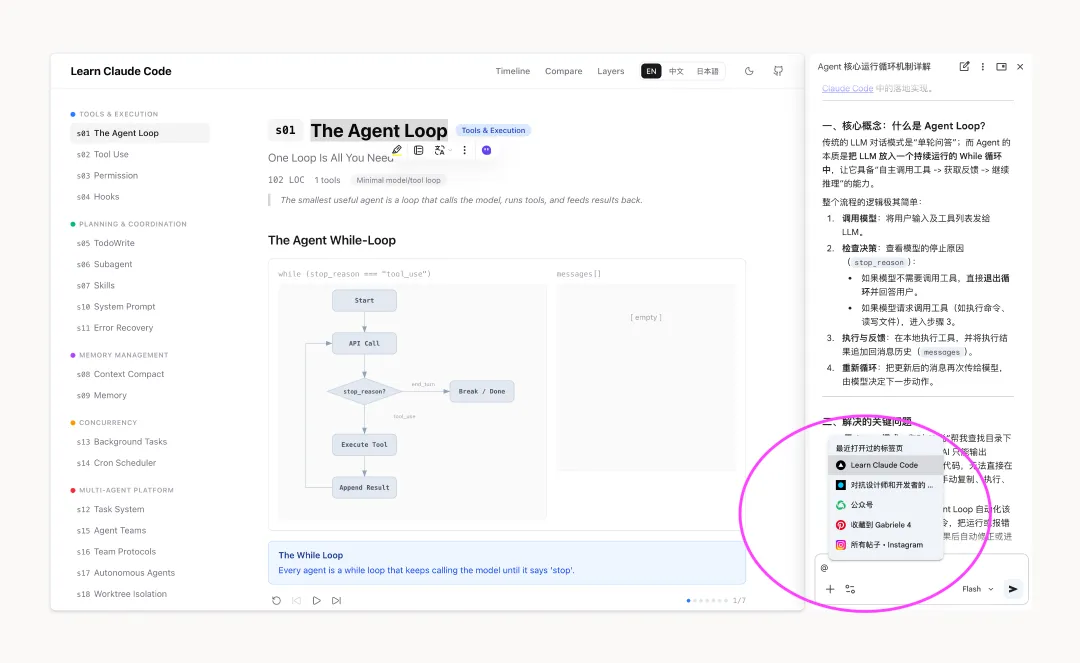The image size is (1080, 663).
Task: Click the translate icon in floating toolbar
Action: pyautogui.click(x=439, y=150)
